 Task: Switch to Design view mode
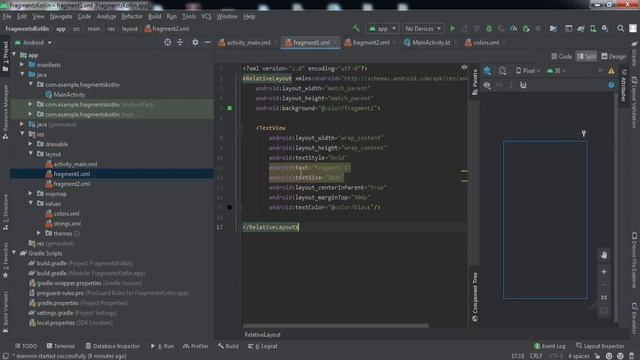(613, 57)
